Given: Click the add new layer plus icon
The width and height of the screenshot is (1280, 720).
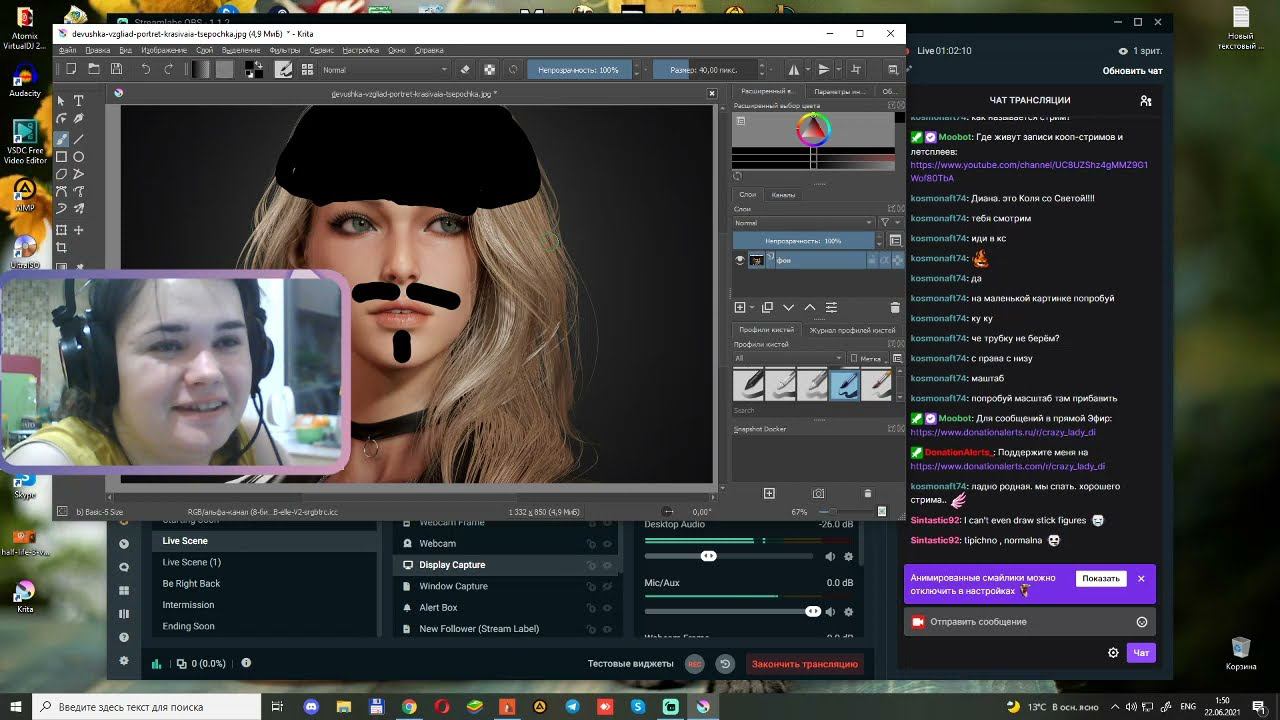Looking at the screenshot, I should (740, 307).
